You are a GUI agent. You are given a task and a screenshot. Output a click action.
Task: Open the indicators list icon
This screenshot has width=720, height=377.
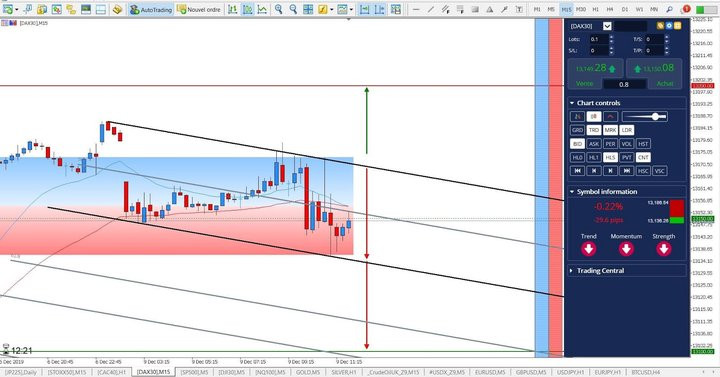click(323, 9)
